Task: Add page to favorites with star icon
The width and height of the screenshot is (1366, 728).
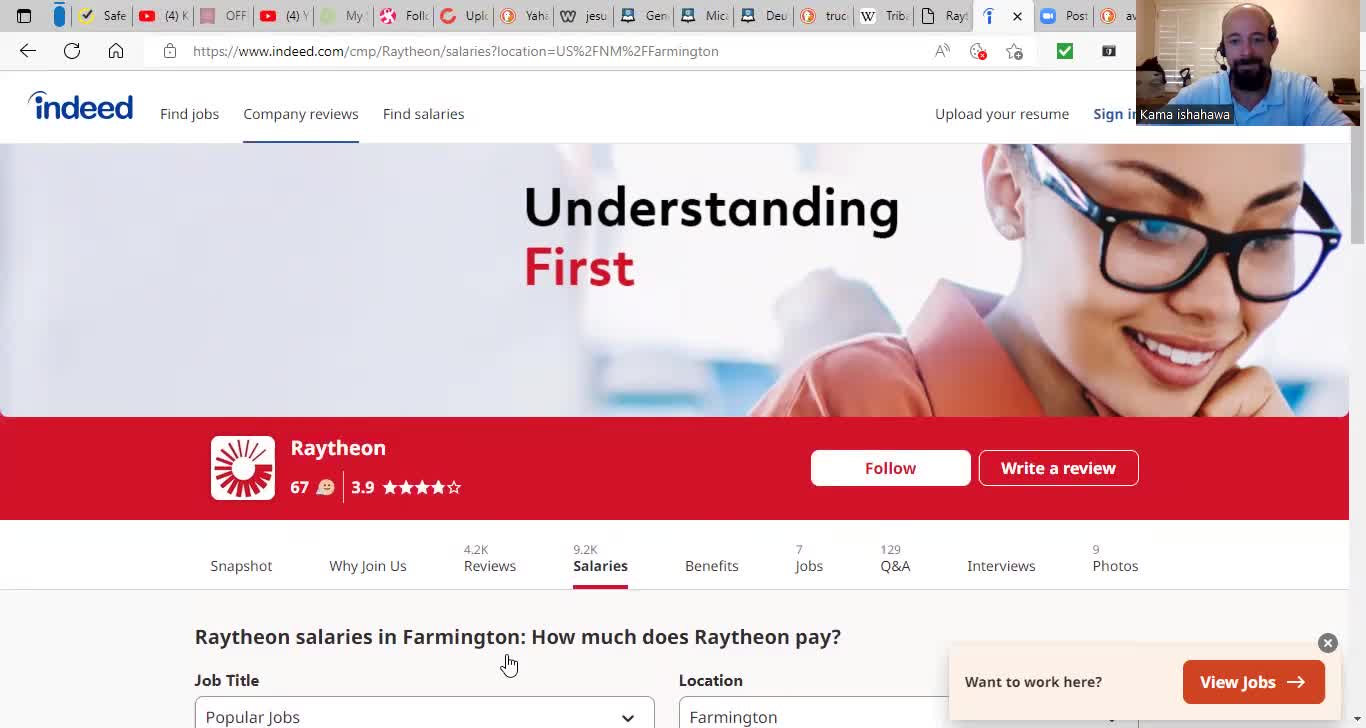Action: pyautogui.click(x=1014, y=51)
